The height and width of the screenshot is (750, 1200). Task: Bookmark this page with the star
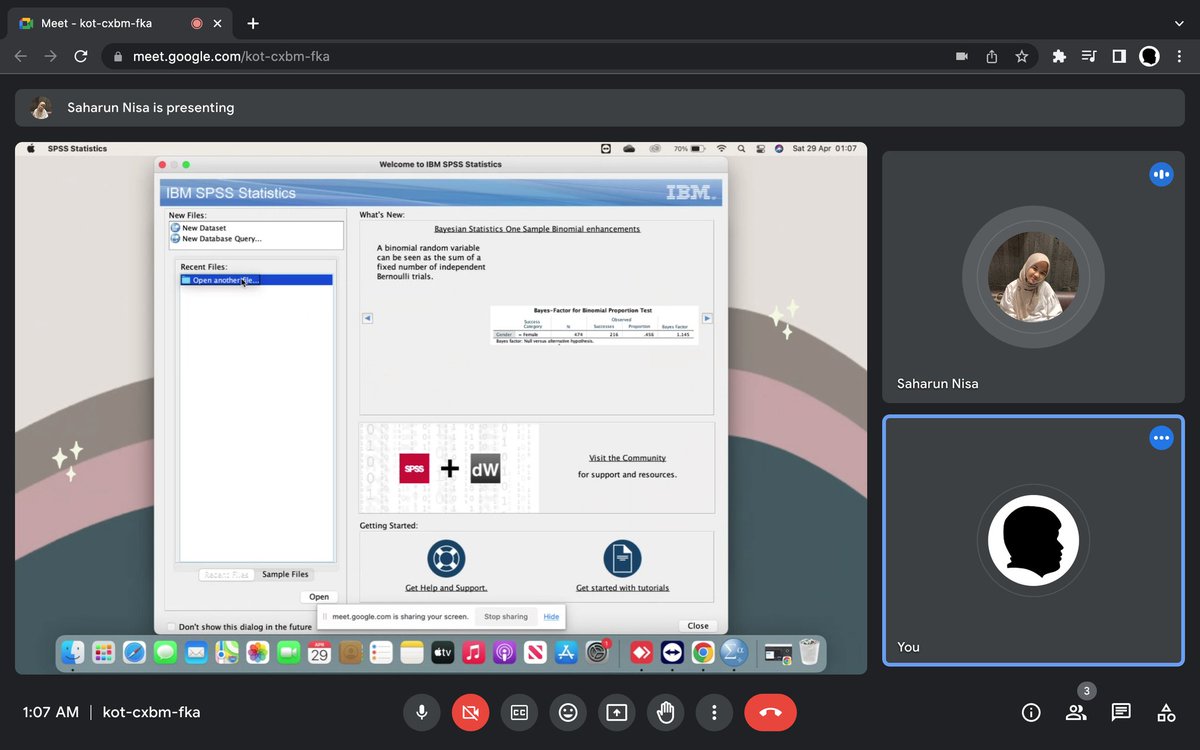point(1022,57)
